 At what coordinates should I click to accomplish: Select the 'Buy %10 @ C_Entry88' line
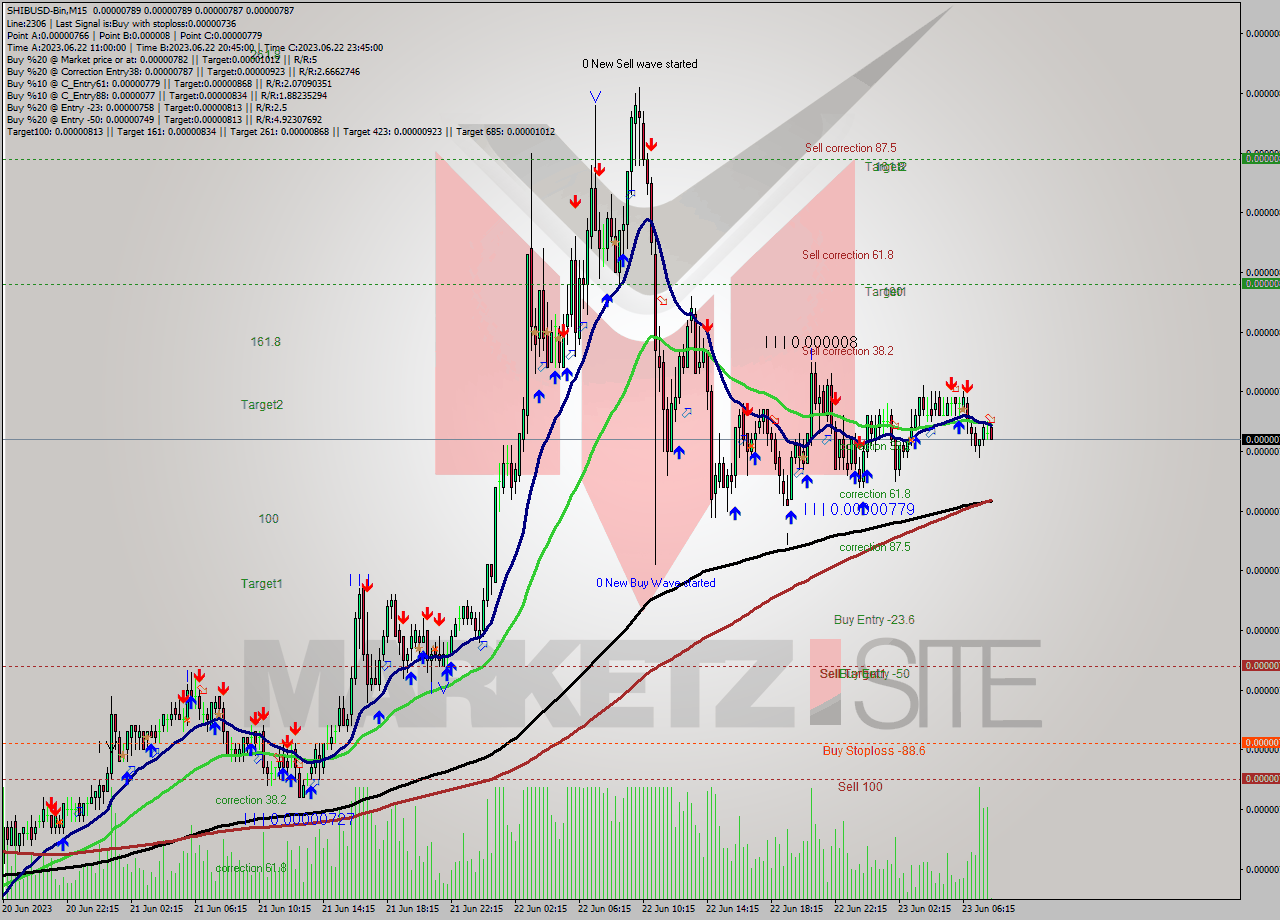(166, 95)
